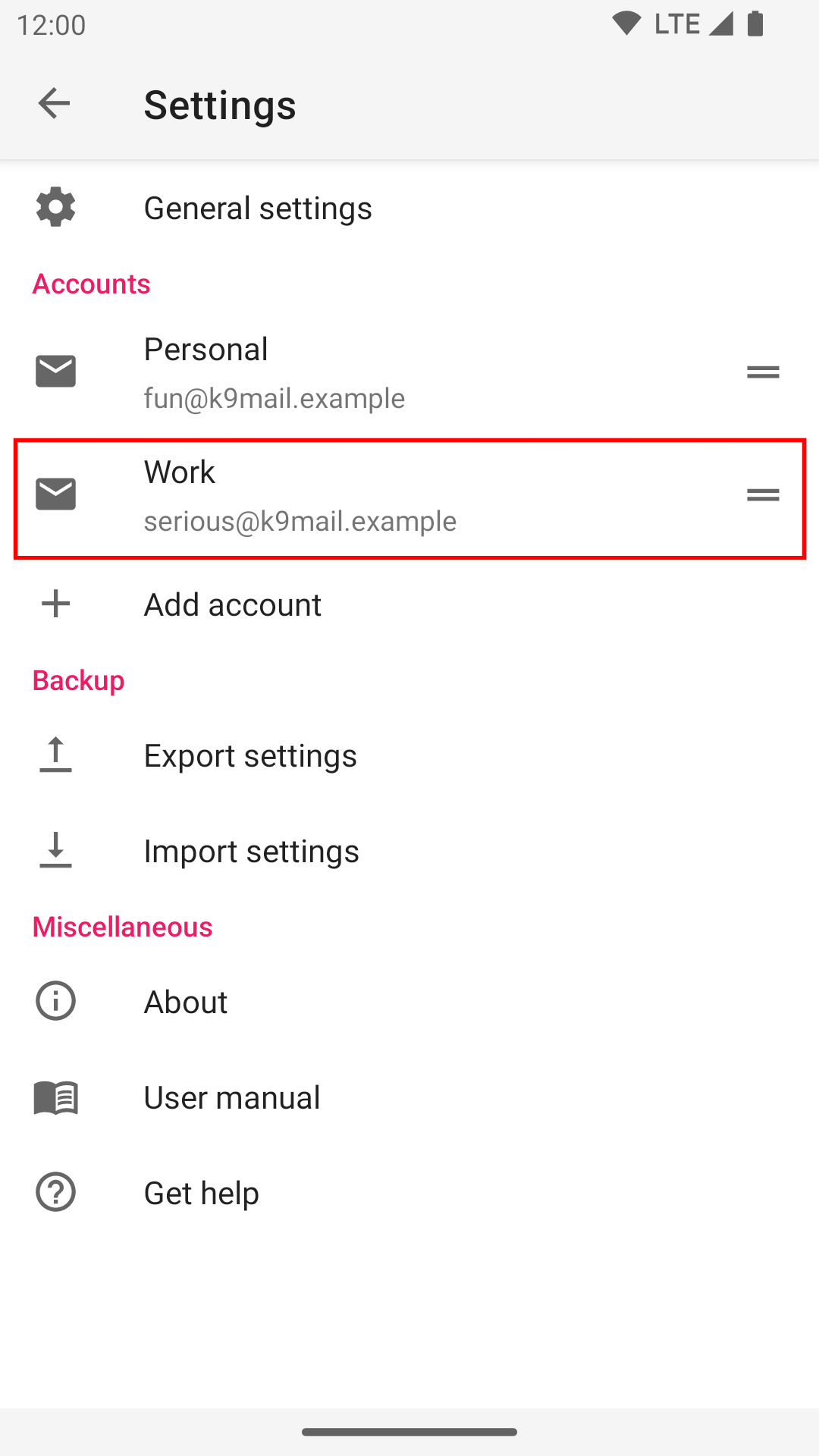Click the Settings title text

(x=220, y=105)
